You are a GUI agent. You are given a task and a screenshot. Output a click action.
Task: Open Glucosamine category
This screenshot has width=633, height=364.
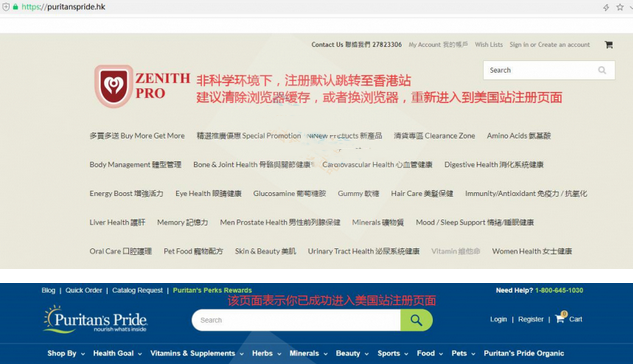point(289,194)
